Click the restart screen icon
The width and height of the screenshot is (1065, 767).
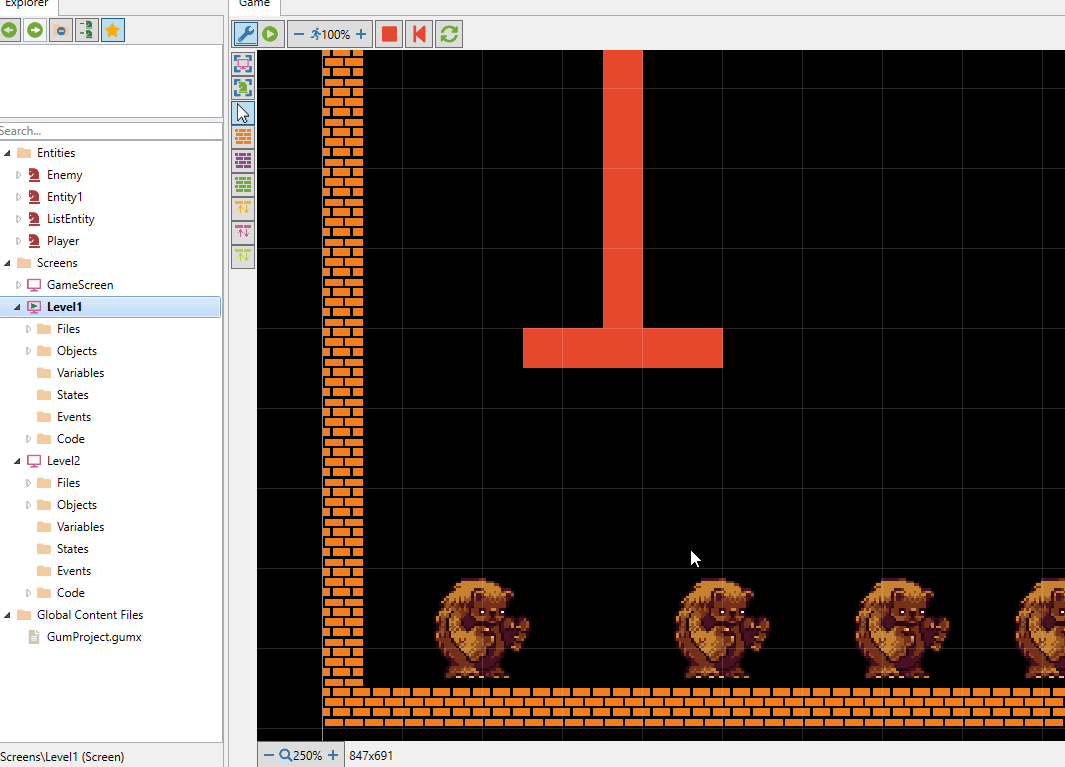point(419,34)
